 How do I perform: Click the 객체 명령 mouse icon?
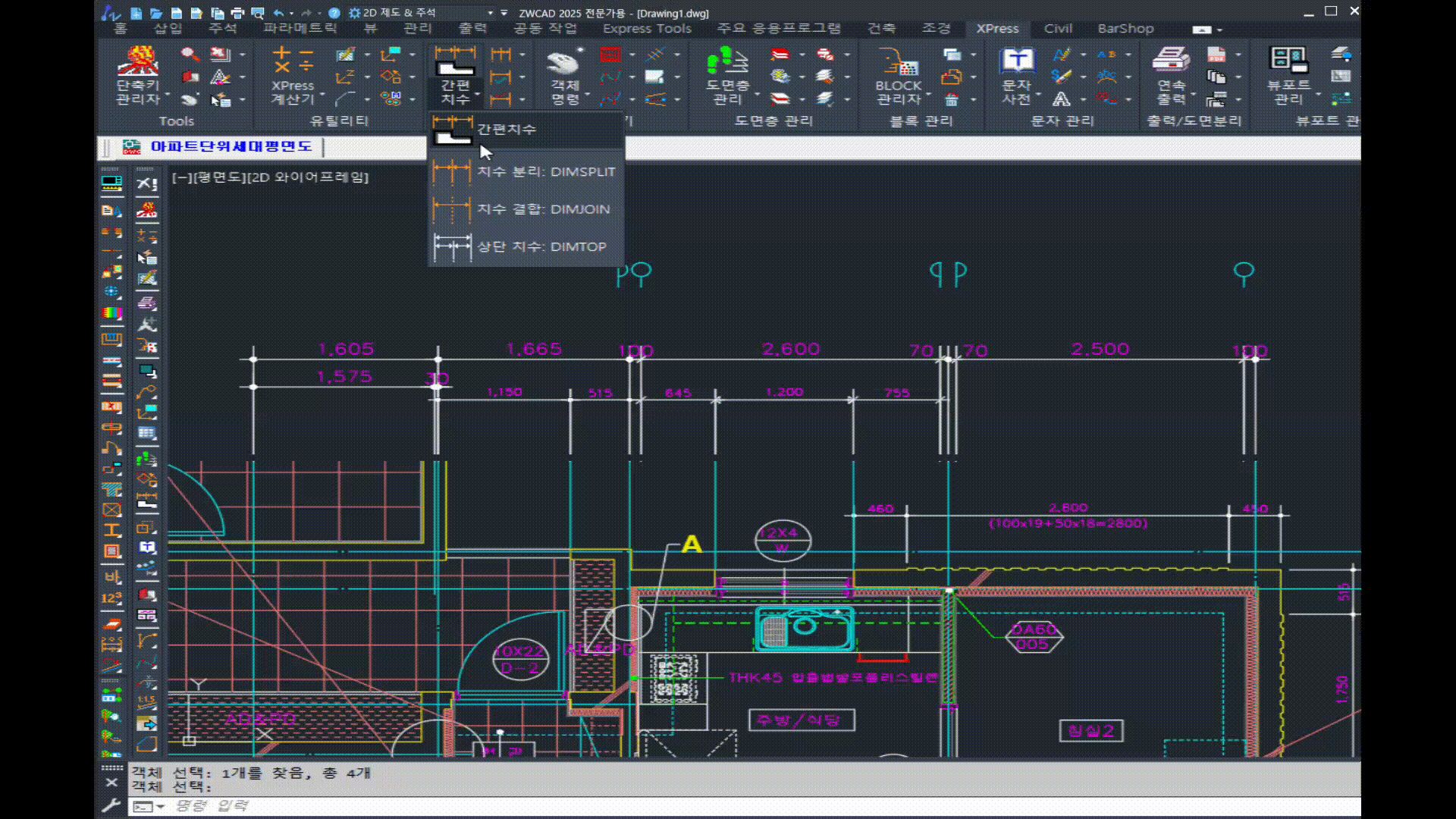(564, 62)
